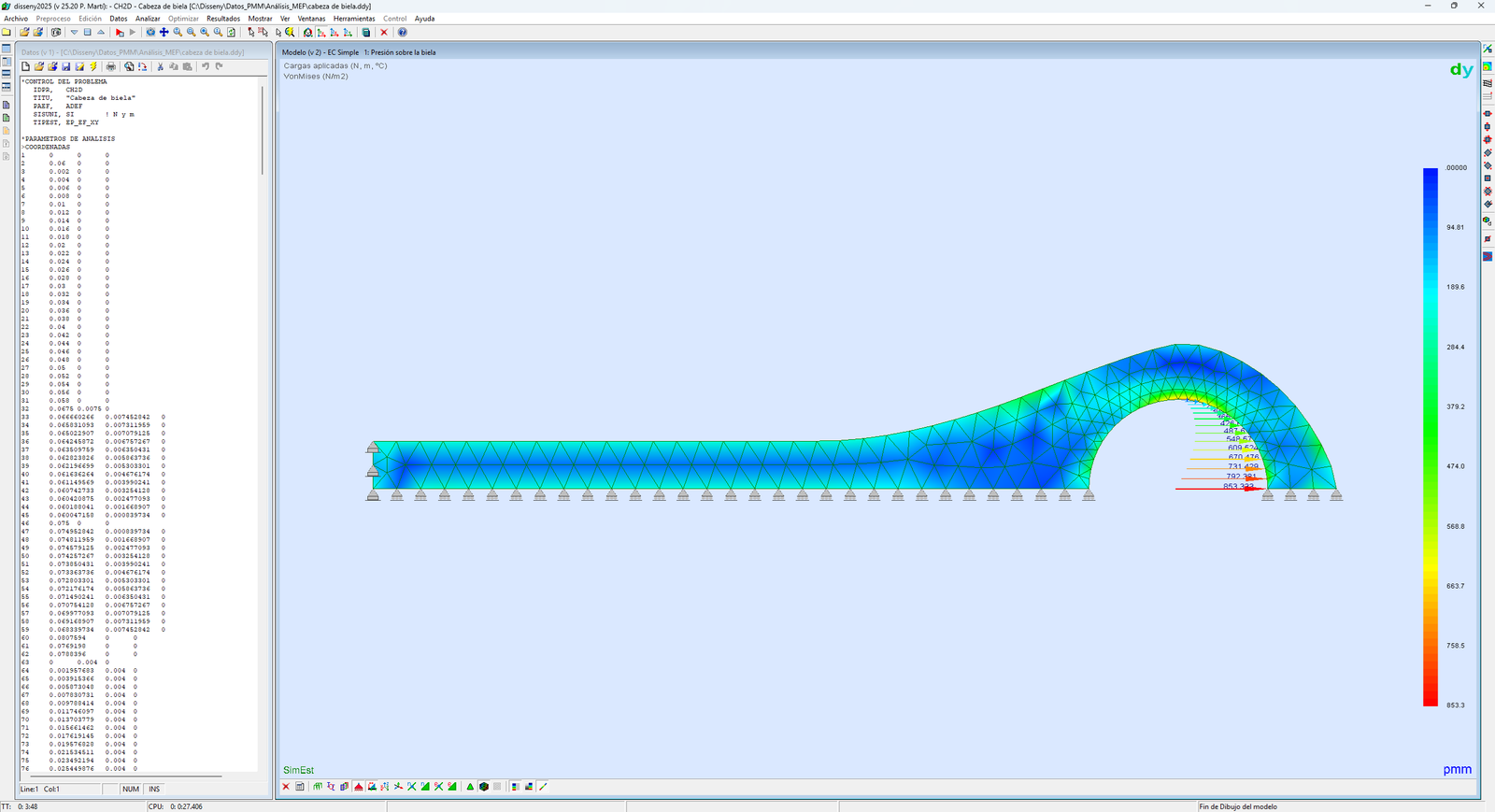Click the lightning bolt icon in Datos toolbar

click(x=93, y=67)
